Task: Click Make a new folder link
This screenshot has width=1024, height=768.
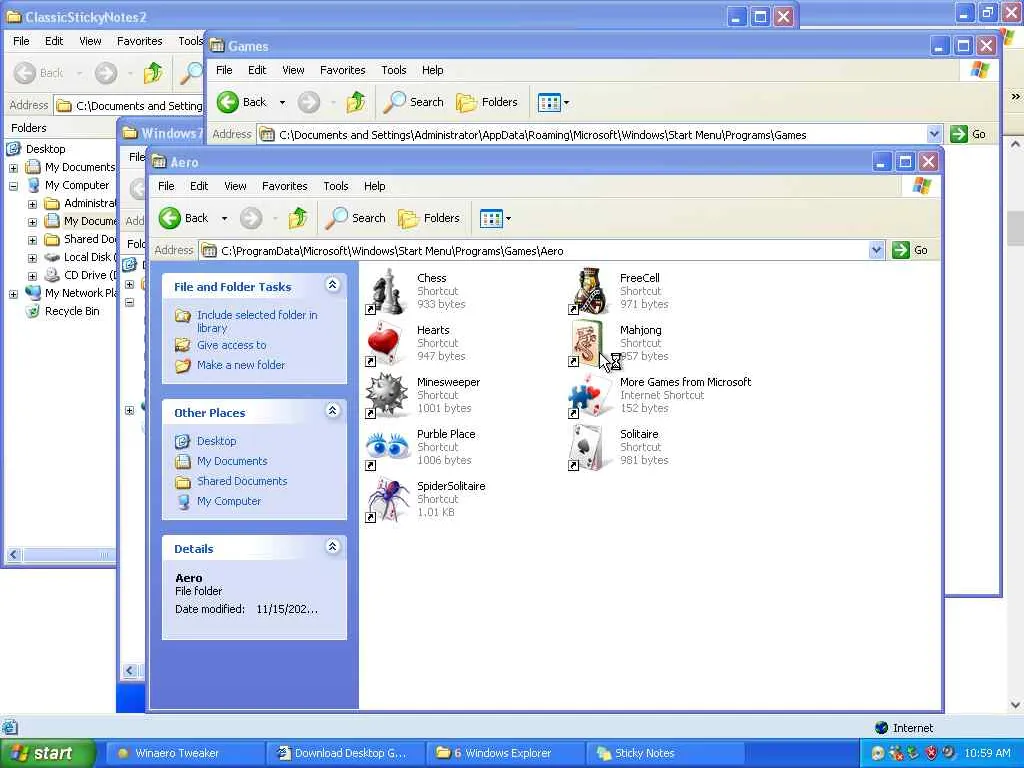Action: point(240,365)
